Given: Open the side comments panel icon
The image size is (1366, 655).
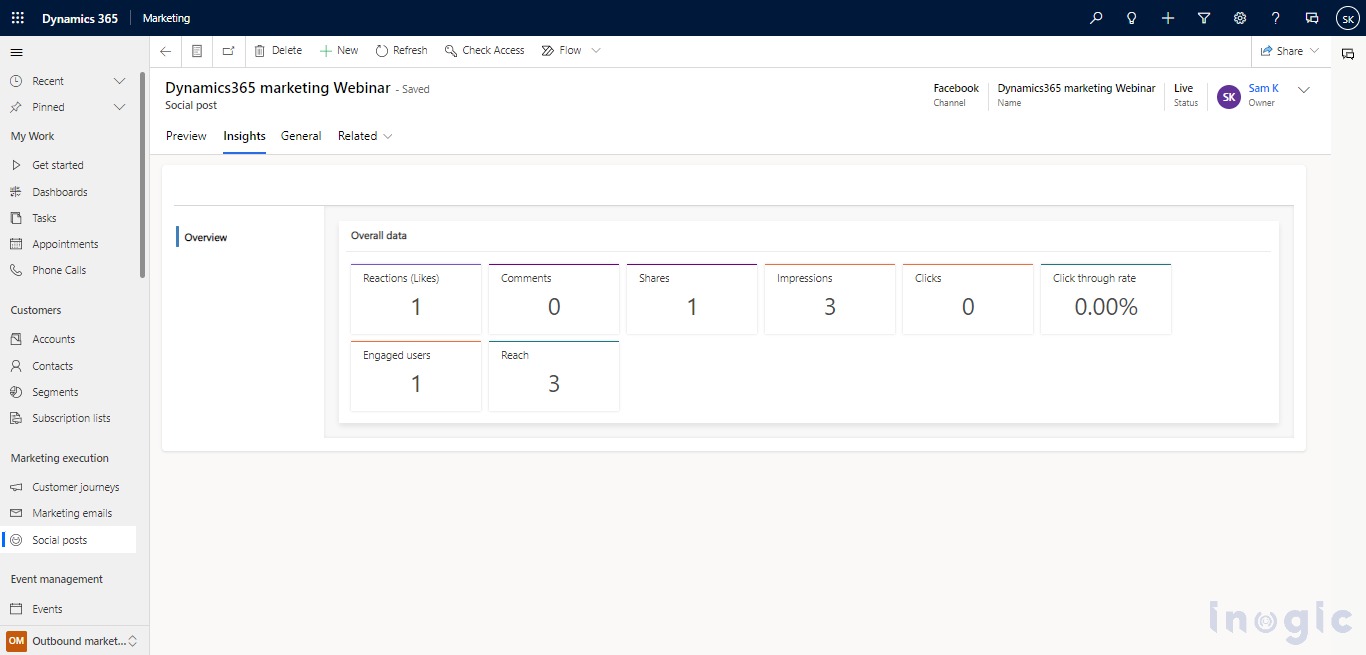Looking at the screenshot, I should point(1348,54).
